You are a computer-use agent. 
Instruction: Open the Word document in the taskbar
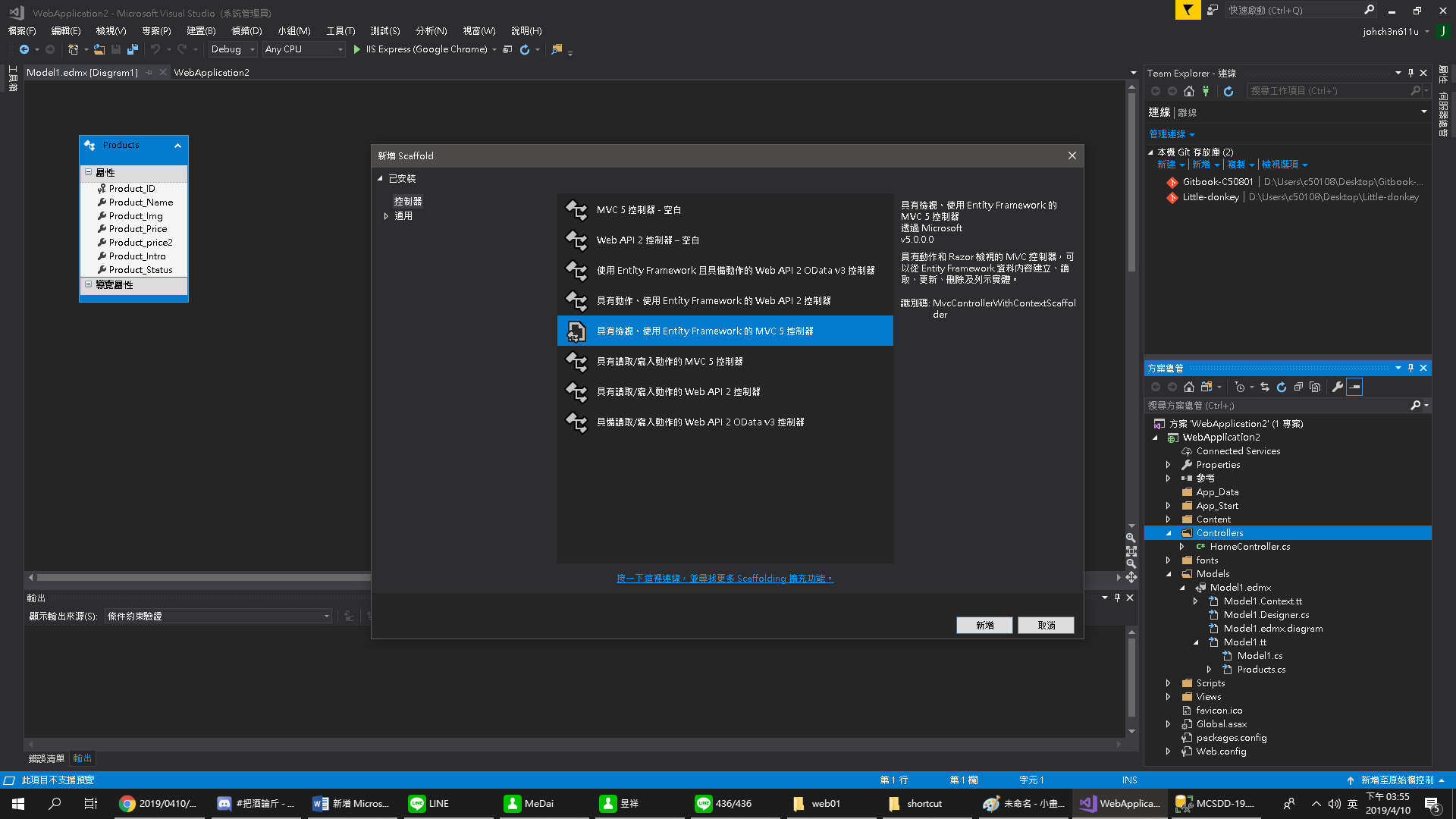(352, 804)
